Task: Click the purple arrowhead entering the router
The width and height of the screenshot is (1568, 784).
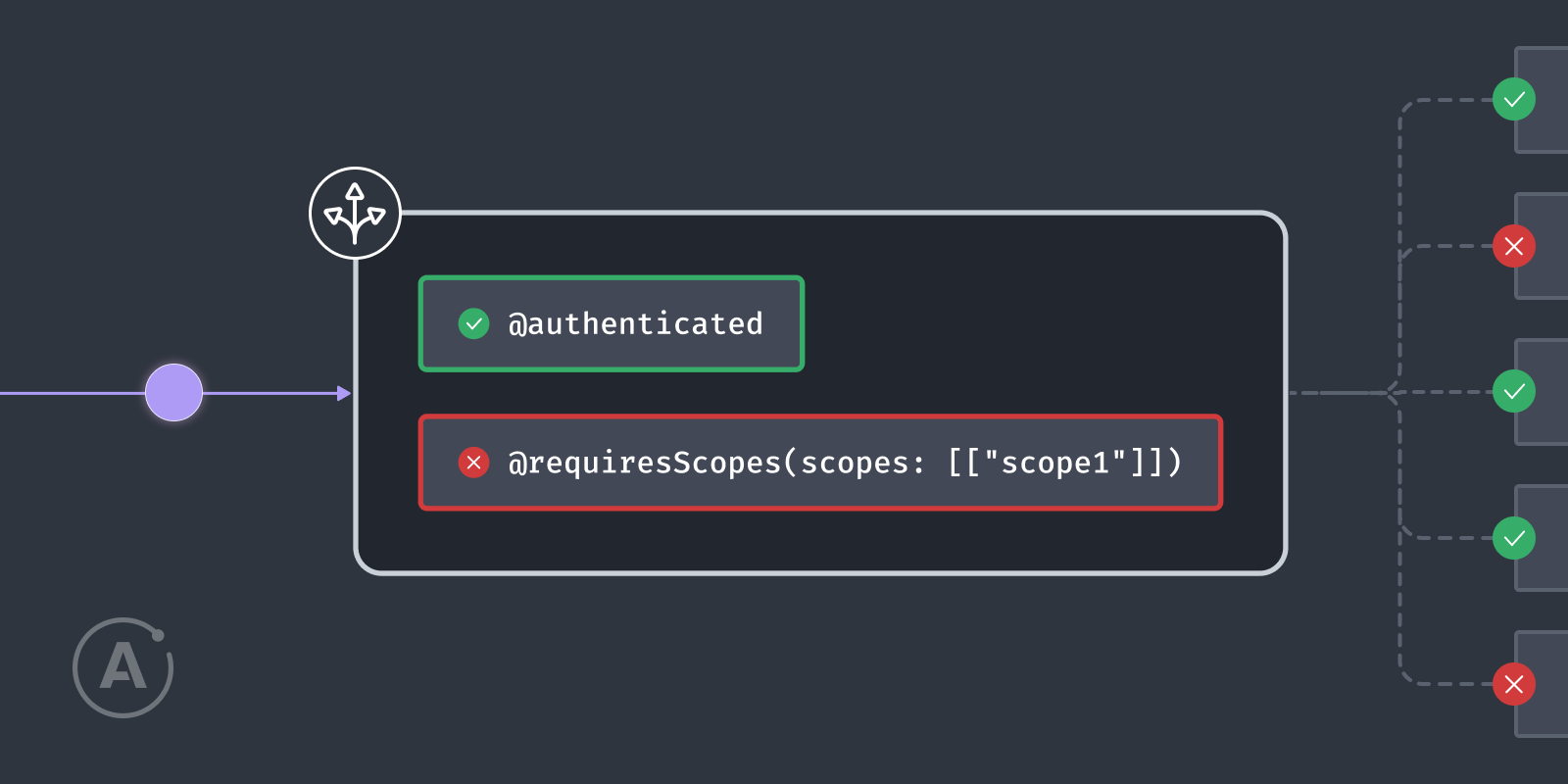Action: coord(344,393)
